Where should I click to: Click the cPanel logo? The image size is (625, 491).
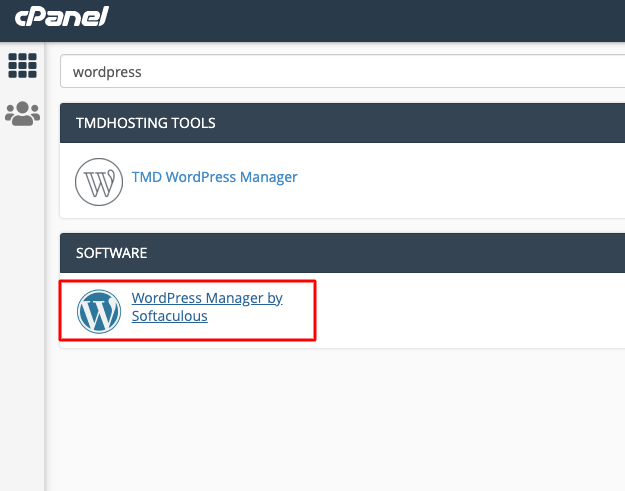(62, 17)
